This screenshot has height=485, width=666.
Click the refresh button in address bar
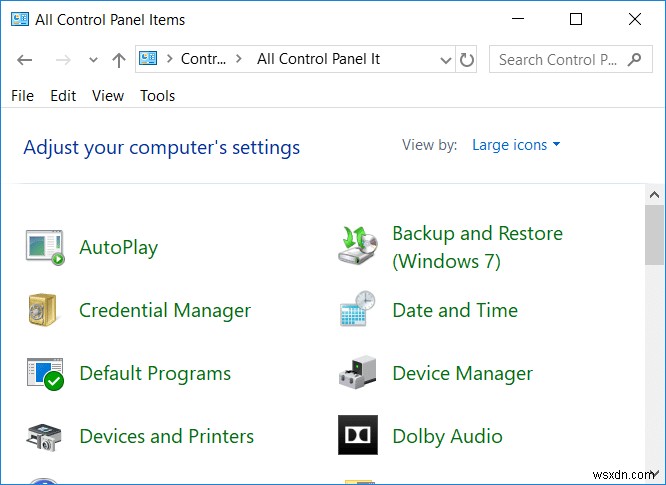point(467,60)
